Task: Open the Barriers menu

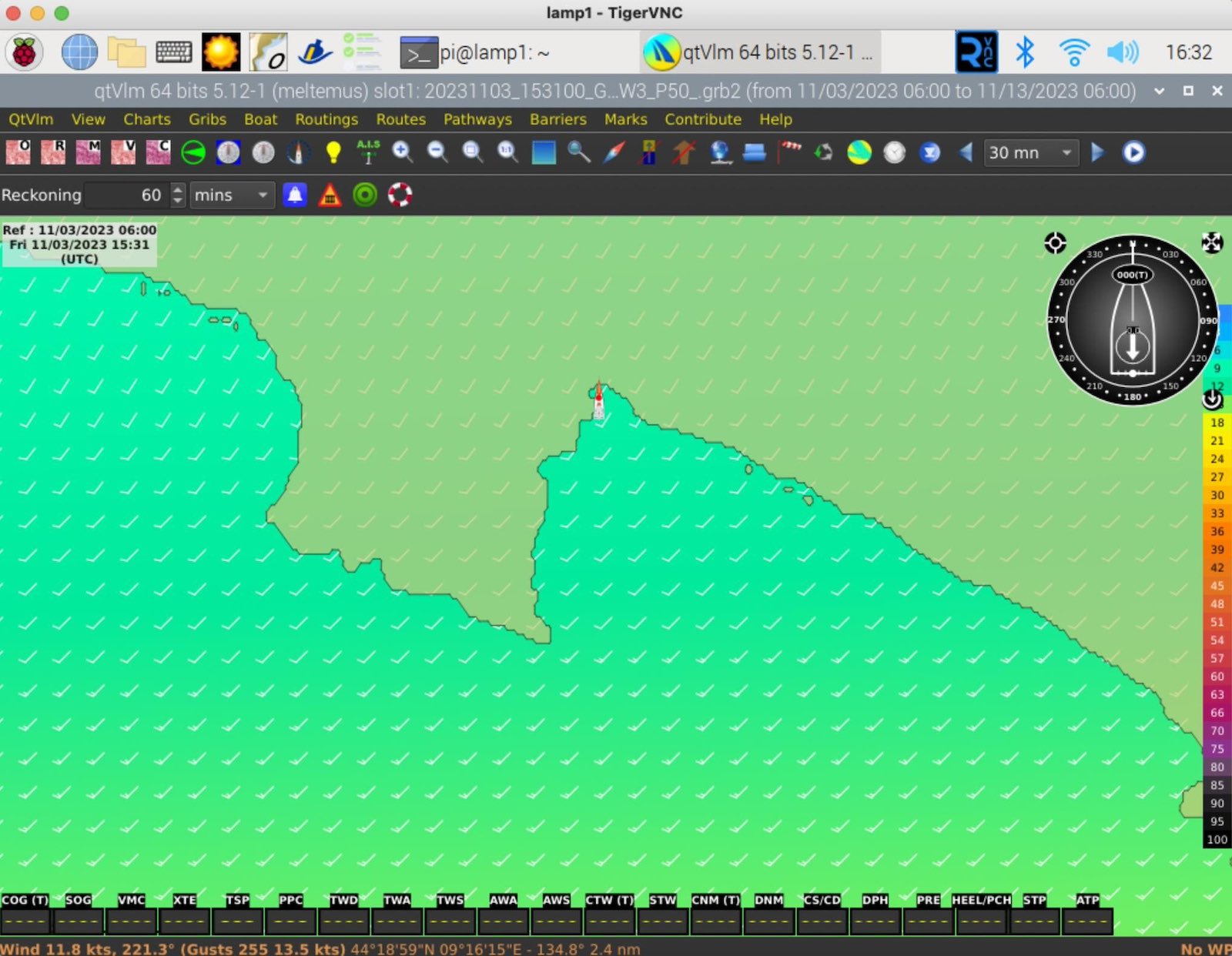Action: tap(558, 119)
